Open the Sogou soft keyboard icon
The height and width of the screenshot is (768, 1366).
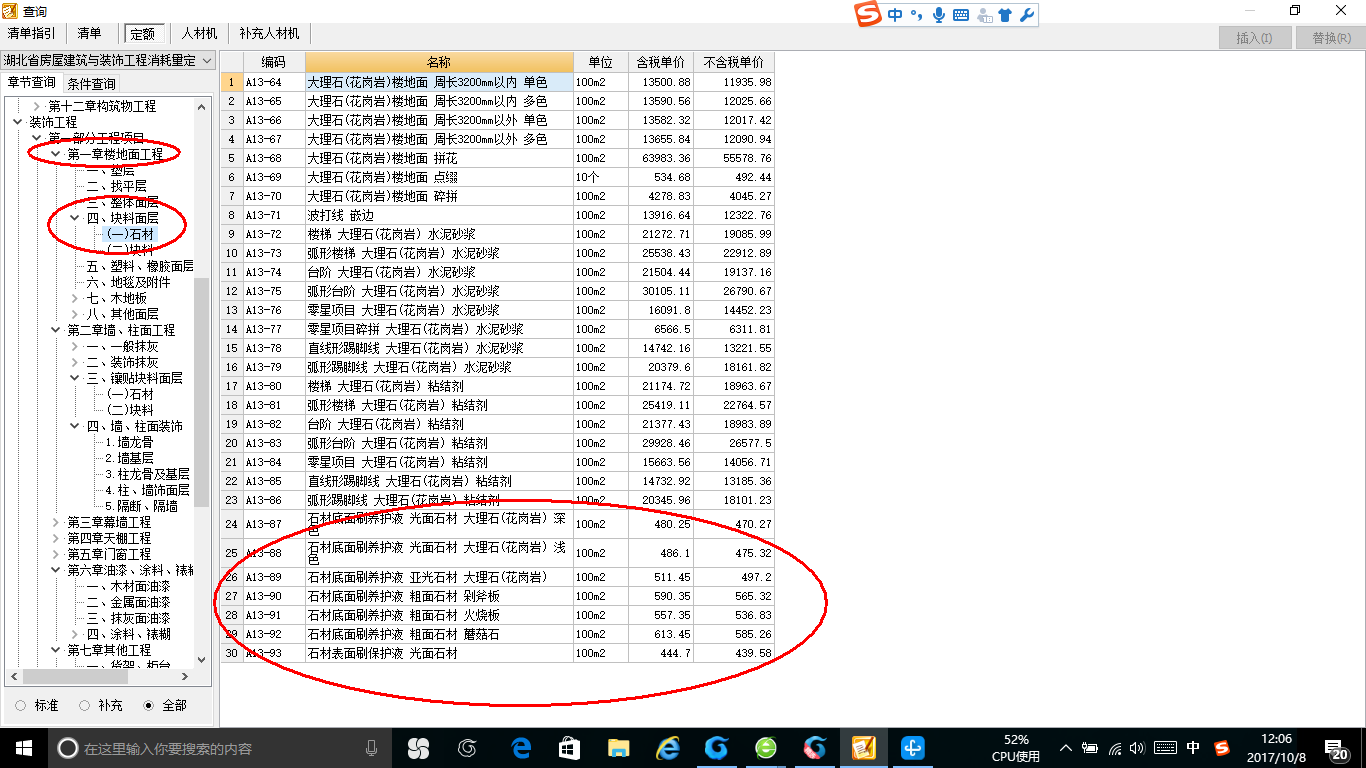click(x=961, y=14)
